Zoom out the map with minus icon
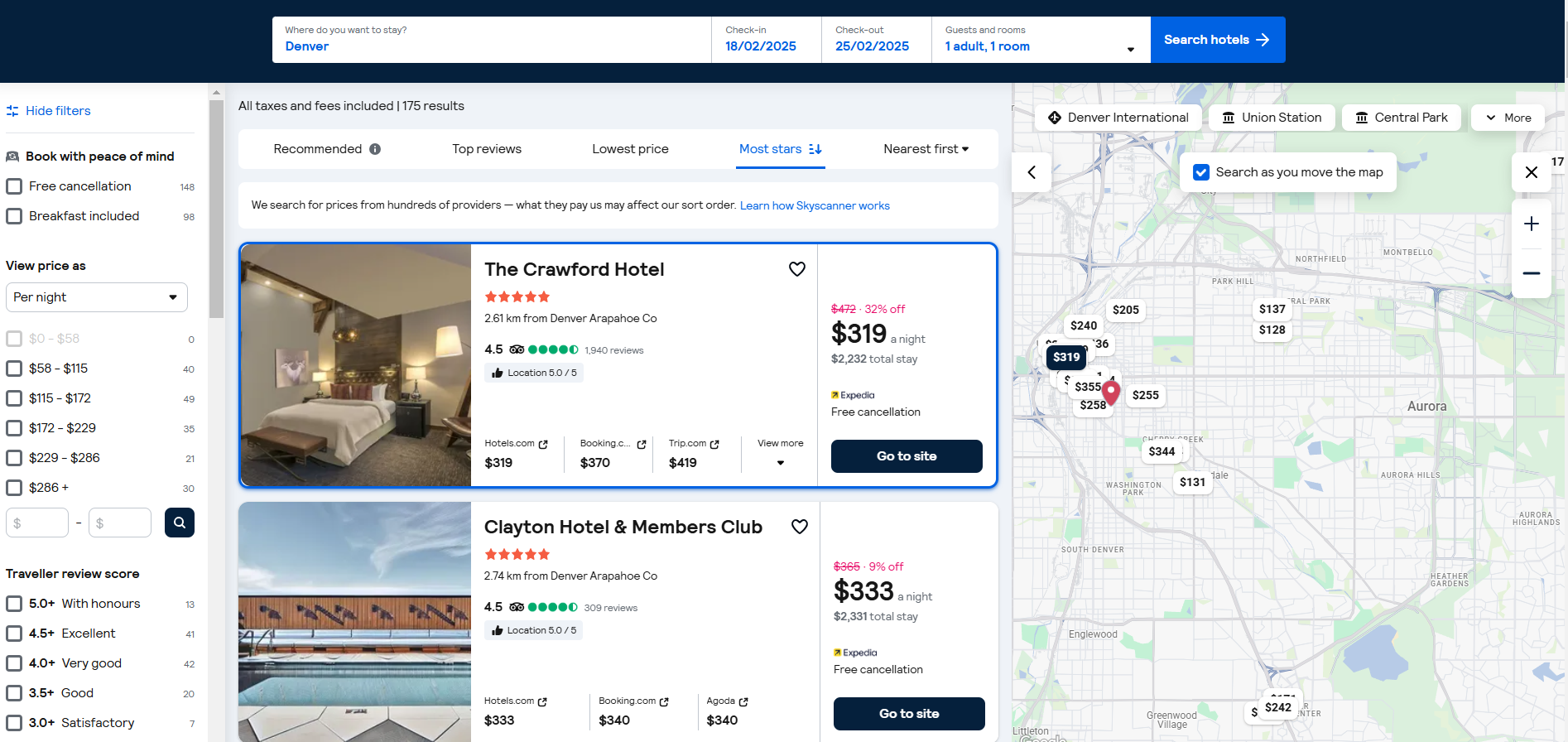 tap(1531, 273)
